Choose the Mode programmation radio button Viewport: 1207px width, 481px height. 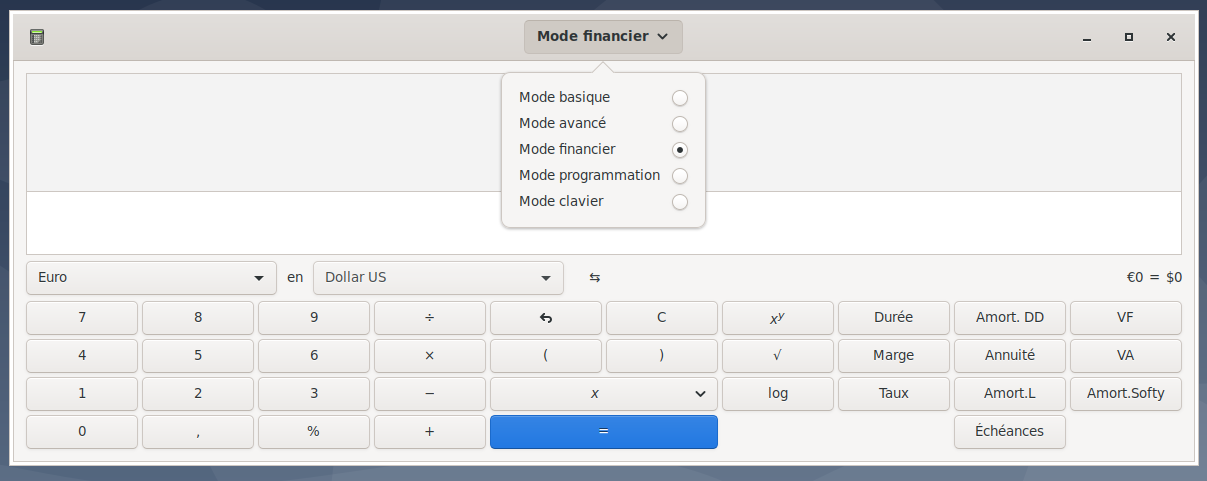pyautogui.click(x=679, y=176)
